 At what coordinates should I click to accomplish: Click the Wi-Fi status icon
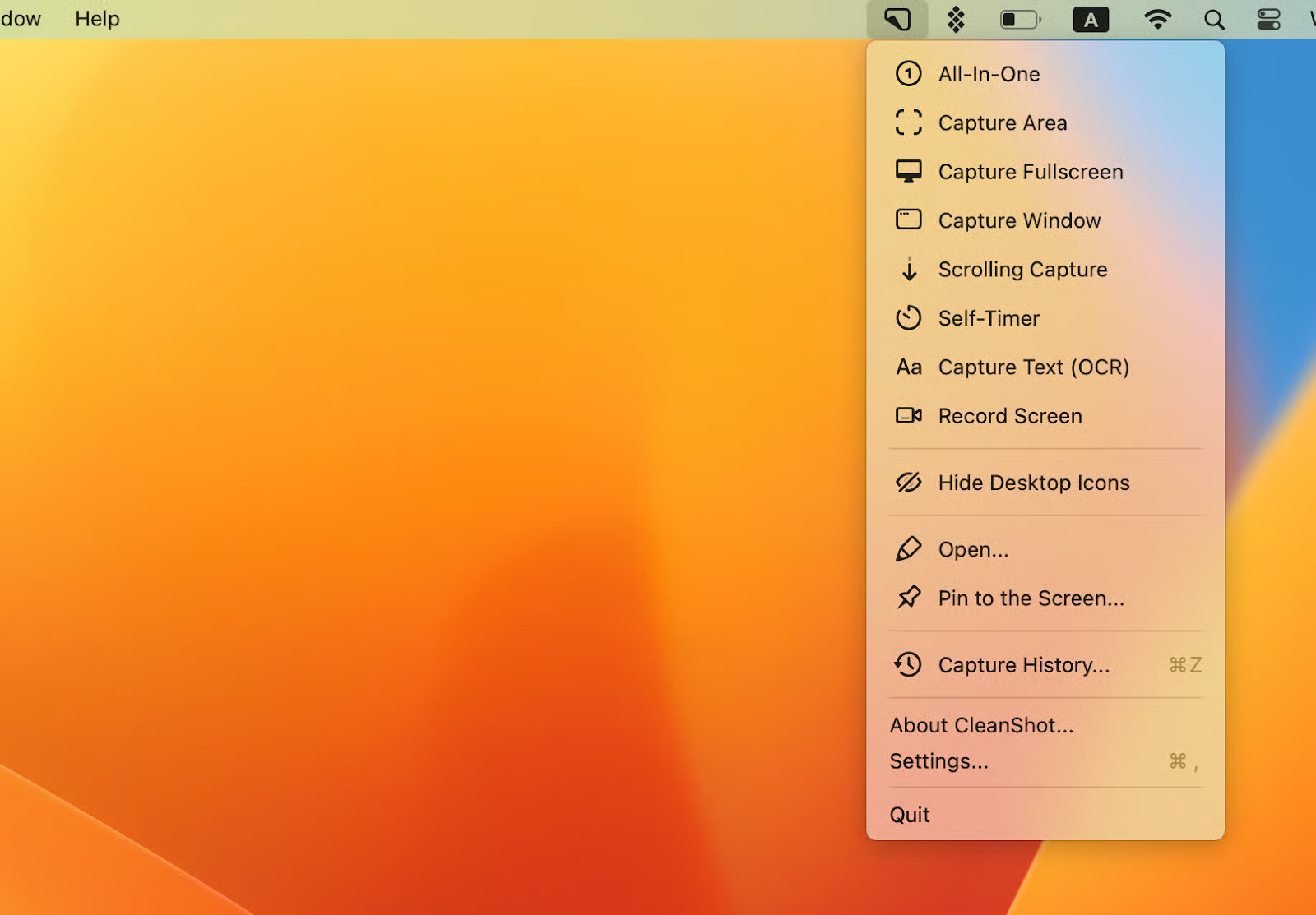(1157, 19)
